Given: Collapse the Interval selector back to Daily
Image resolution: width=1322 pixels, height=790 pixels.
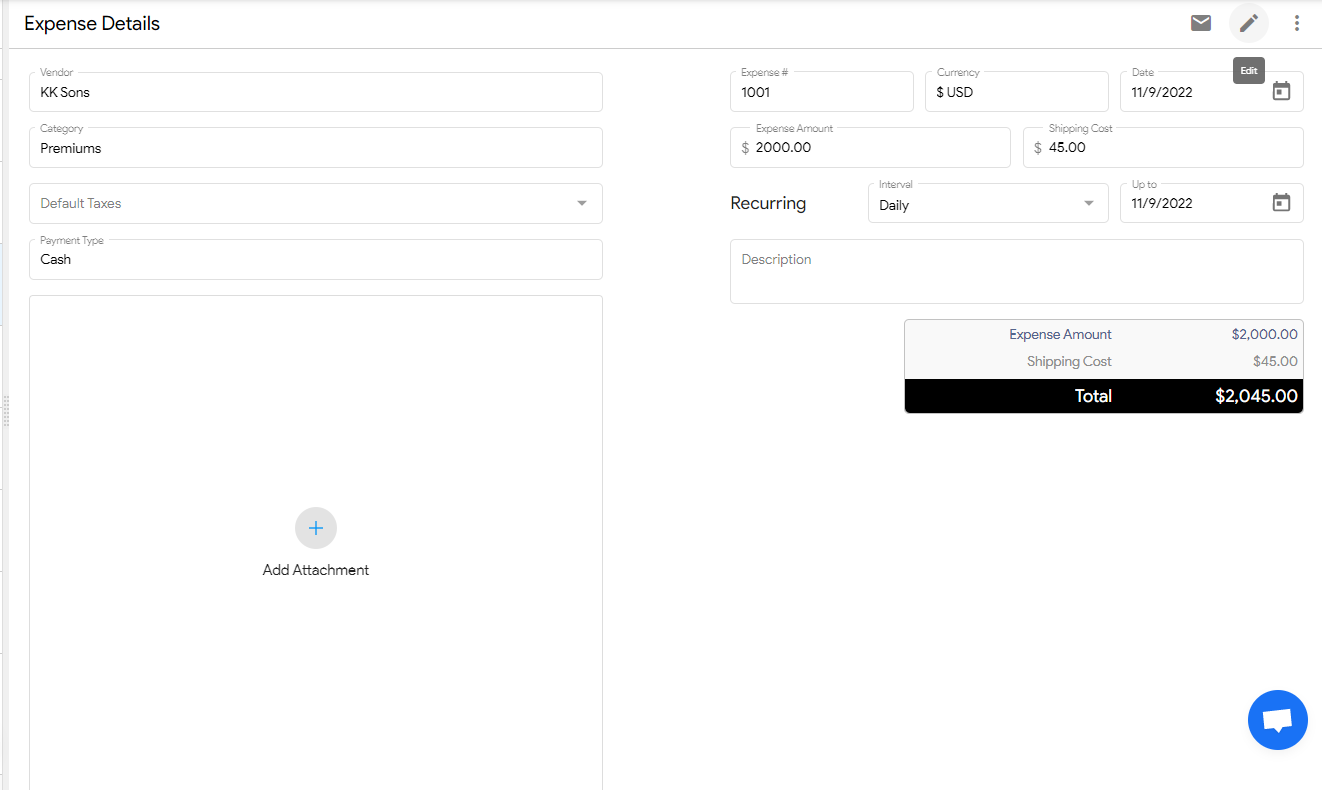Looking at the screenshot, I should 1089,203.
